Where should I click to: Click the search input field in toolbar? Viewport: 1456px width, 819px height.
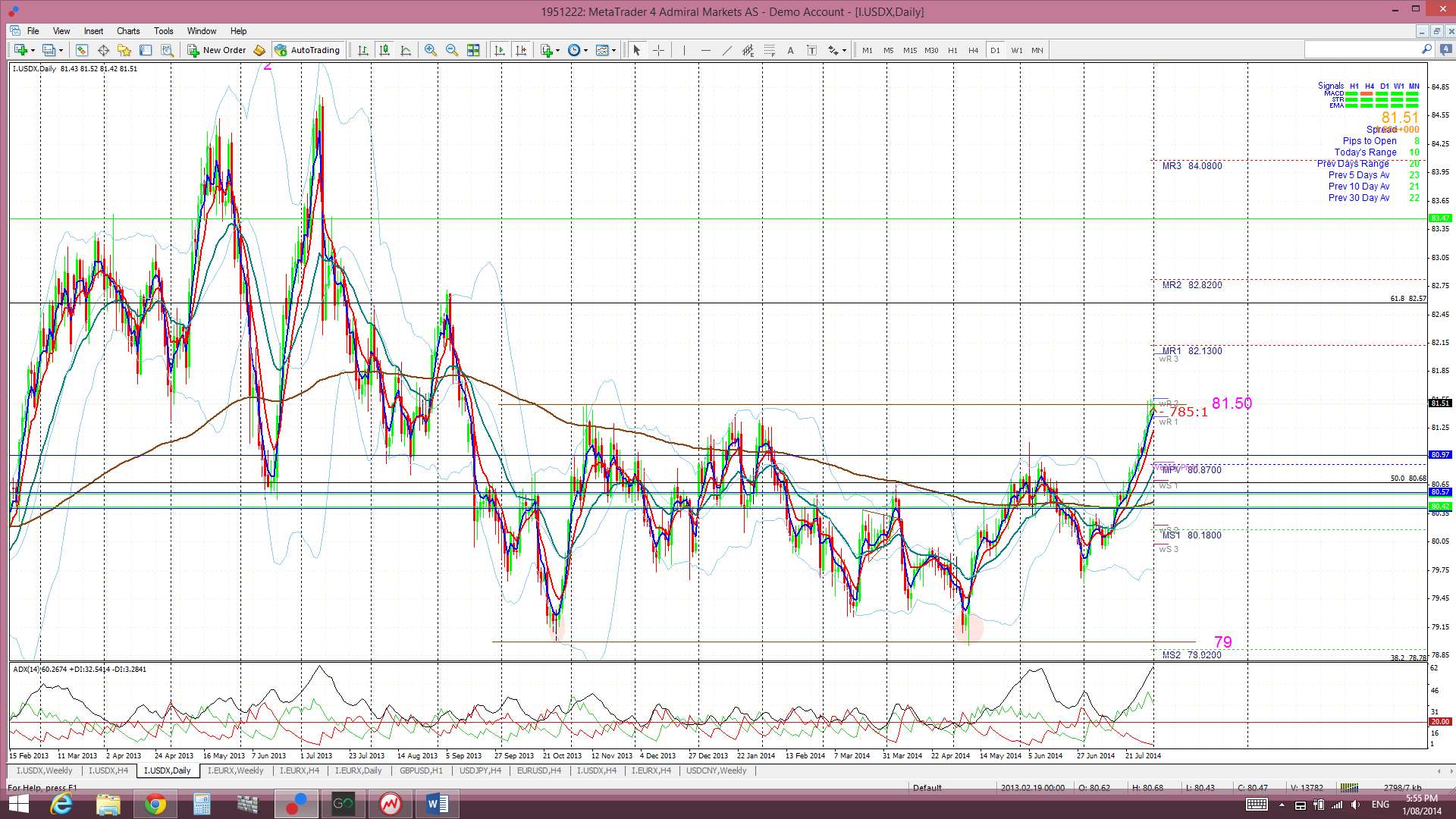click(1362, 50)
